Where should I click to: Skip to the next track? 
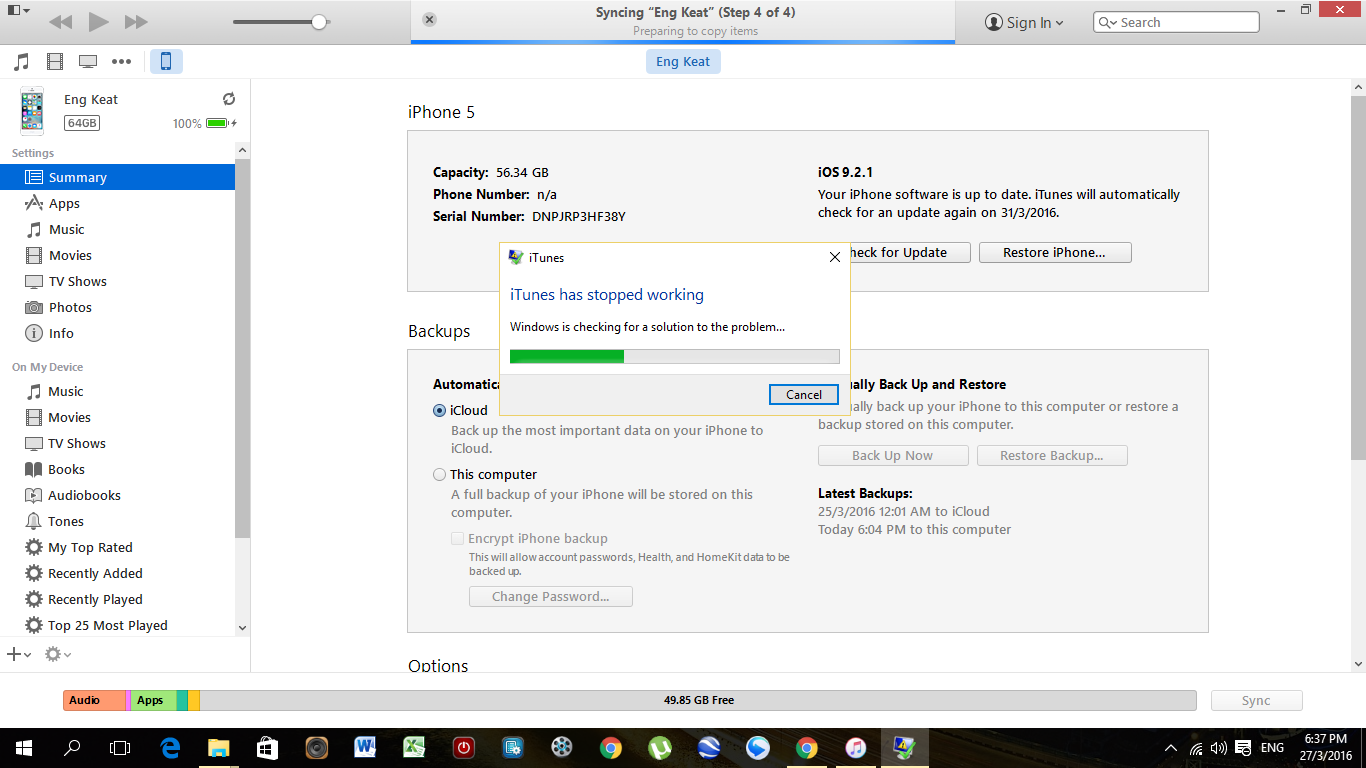tap(136, 22)
